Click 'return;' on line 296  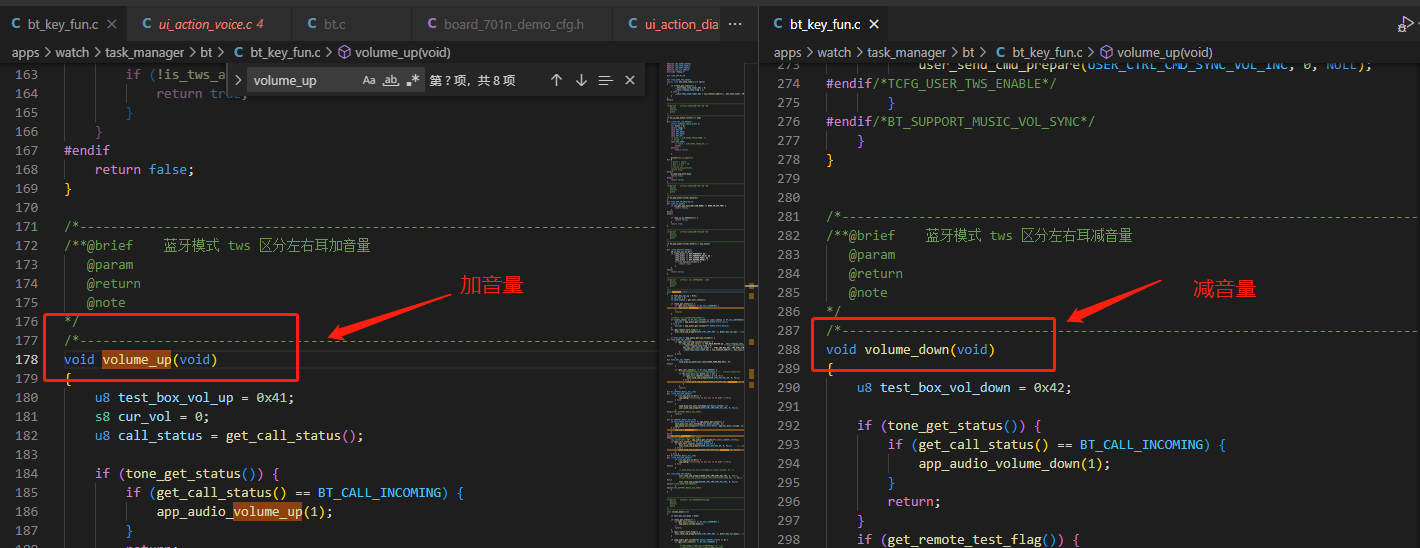coord(914,501)
